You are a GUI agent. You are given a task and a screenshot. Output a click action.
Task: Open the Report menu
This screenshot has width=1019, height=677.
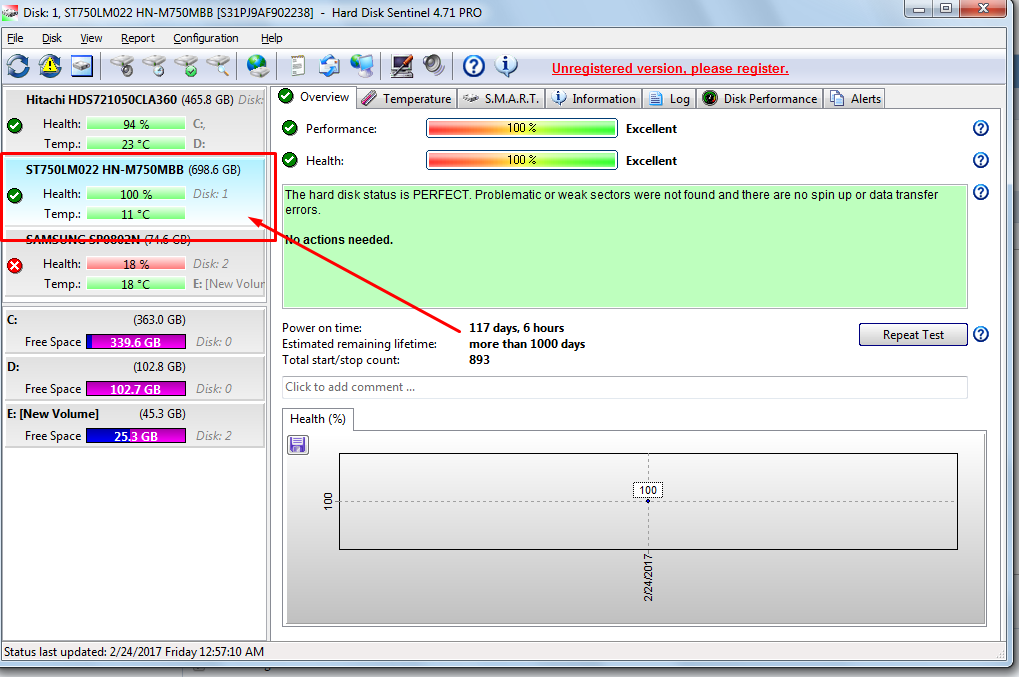point(138,38)
